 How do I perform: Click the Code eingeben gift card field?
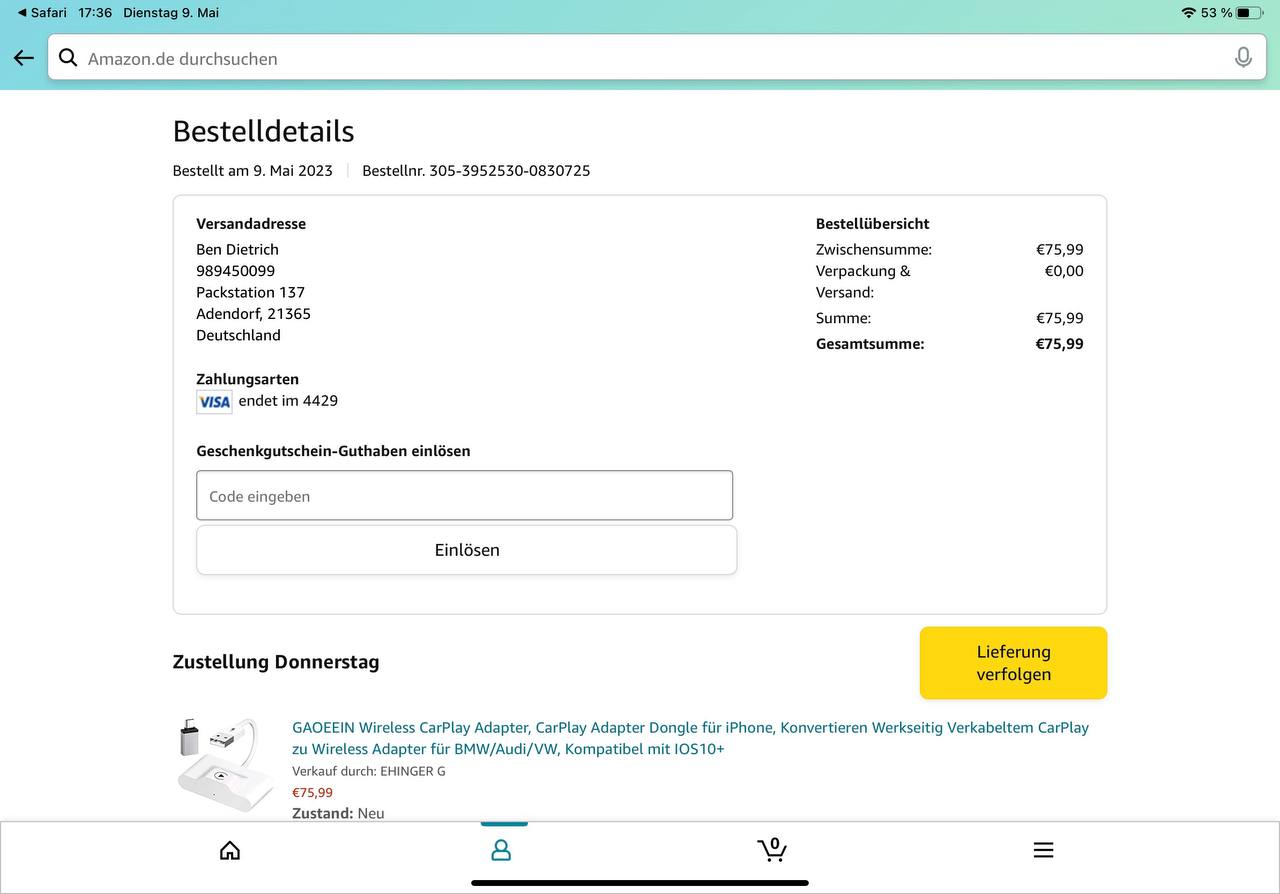(x=464, y=496)
